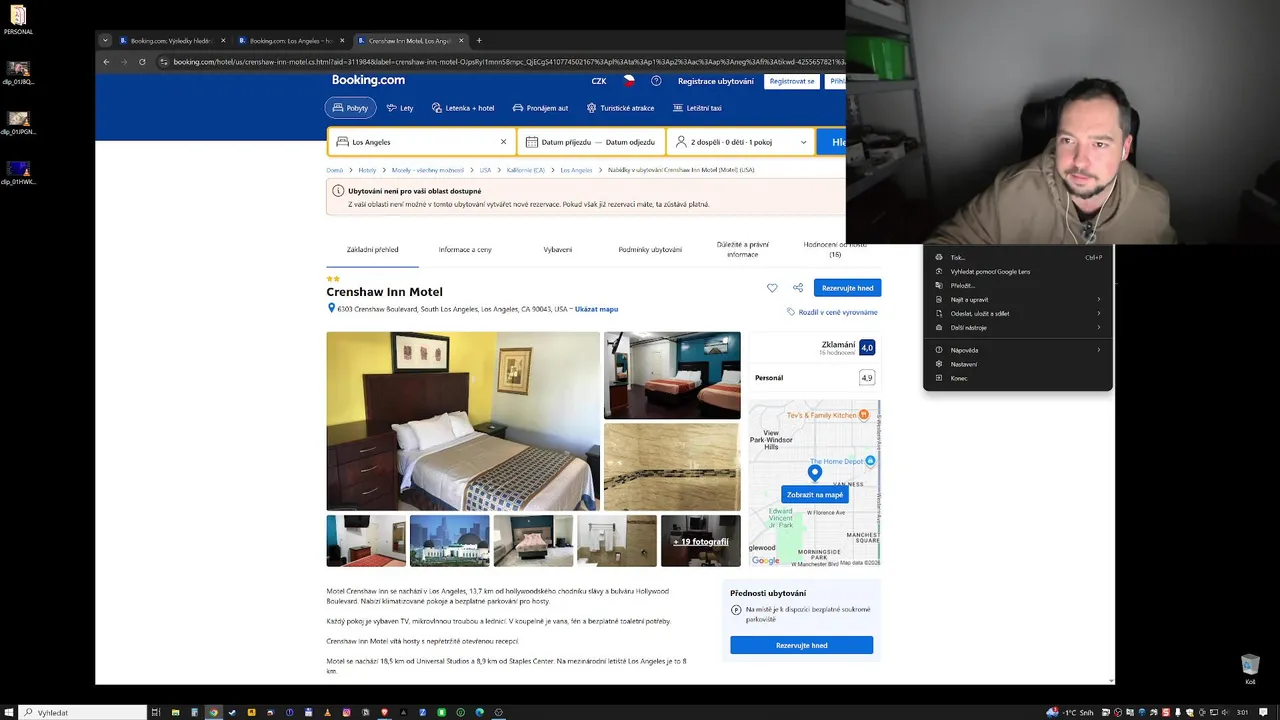Click the Registrovat se button

[x=792, y=81]
